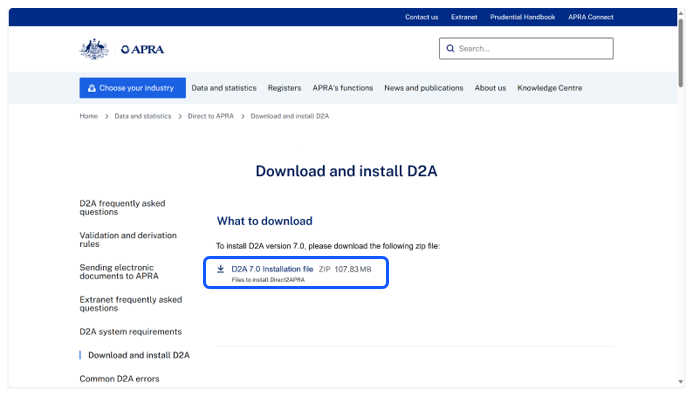The height and width of the screenshot is (399, 693).
Task: Open Data and statistics menu
Action: (x=224, y=88)
